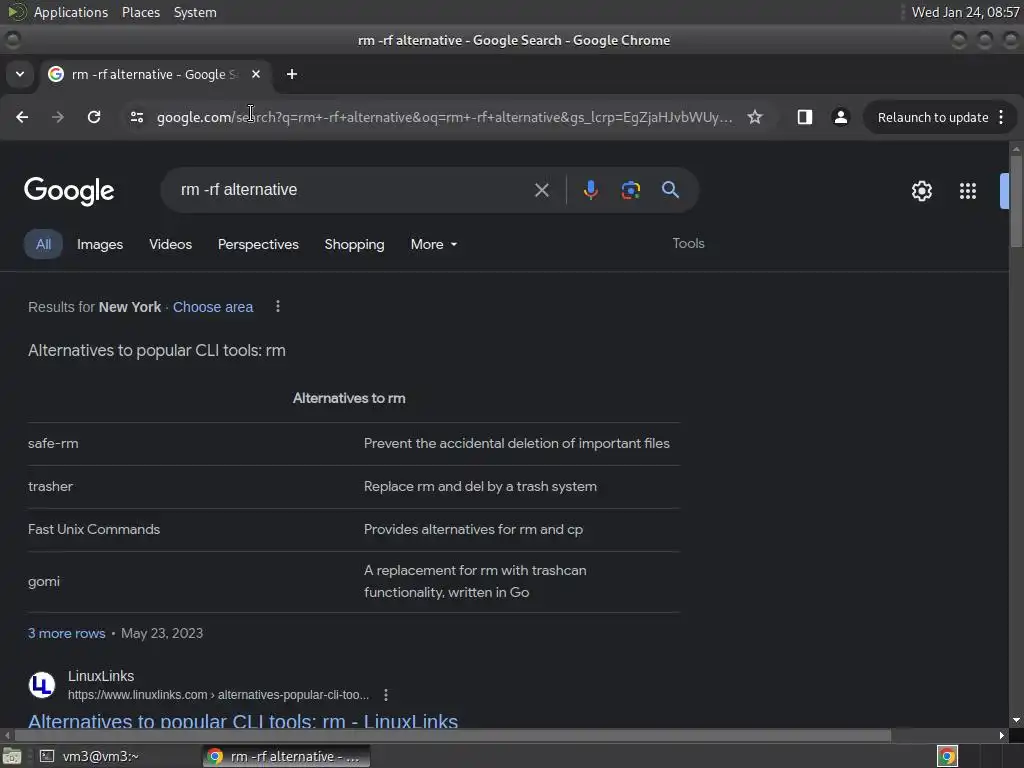Switch to Videos results
This screenshot has width=1024, height=768.
click(x=170, y=244)
